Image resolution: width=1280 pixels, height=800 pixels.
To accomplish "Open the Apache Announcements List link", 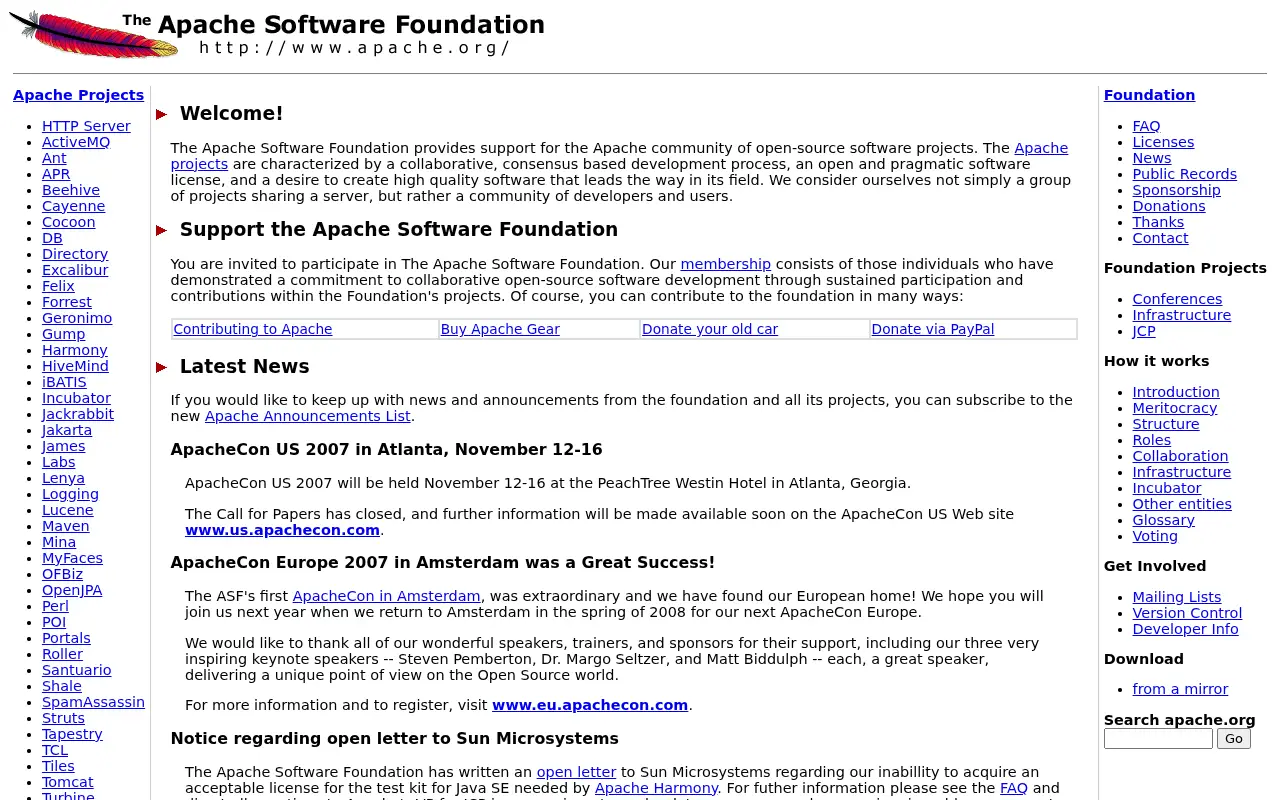I will click(x=308, y=416).
